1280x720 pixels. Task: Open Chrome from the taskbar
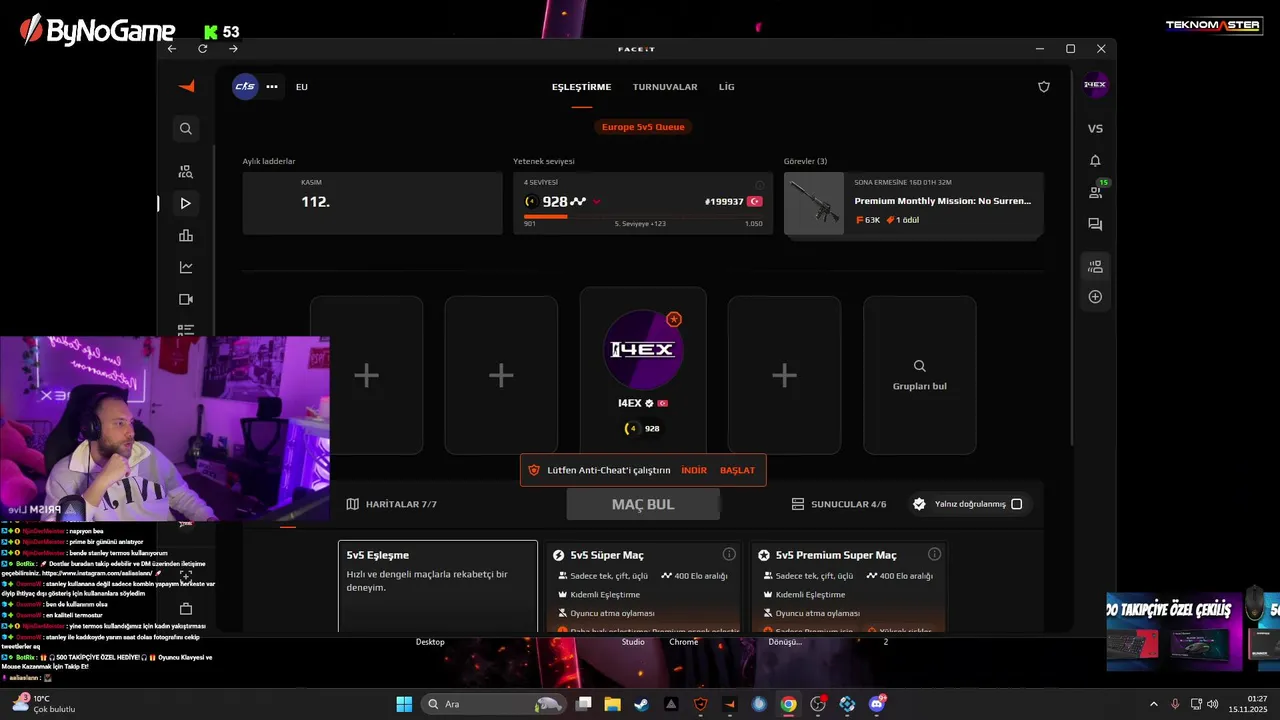(x=789, y=704)
